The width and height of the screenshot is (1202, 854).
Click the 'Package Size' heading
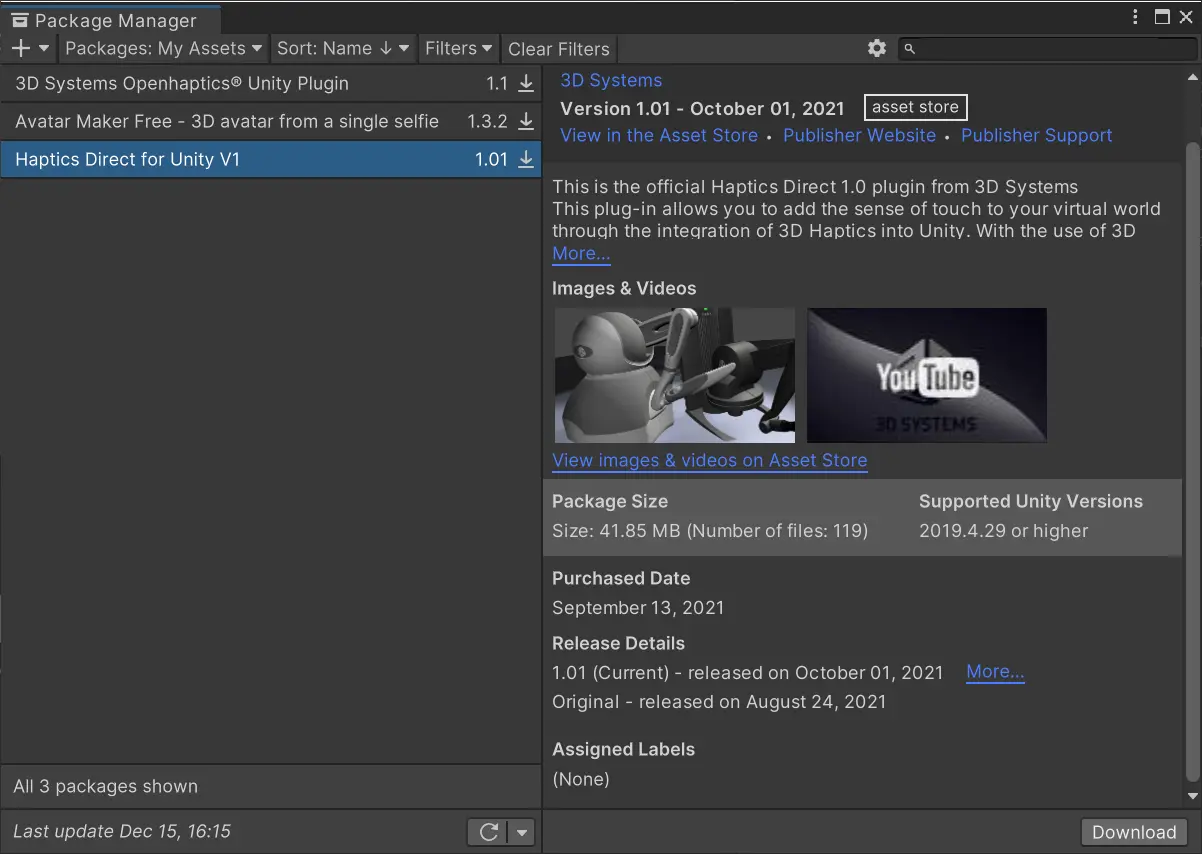(x=610, y=502)
